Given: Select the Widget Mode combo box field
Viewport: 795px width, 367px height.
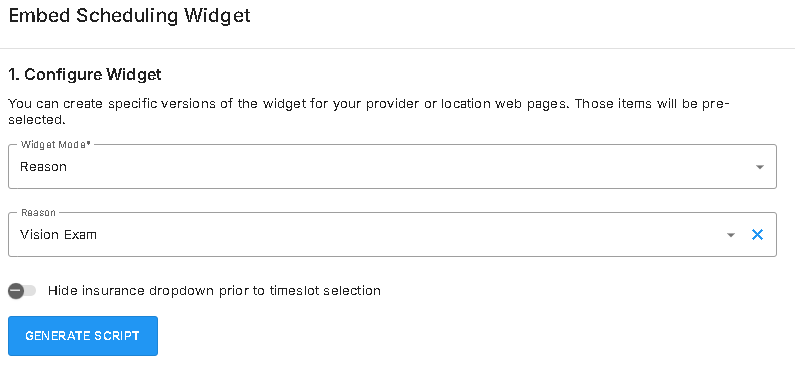Looking at the screenshot, I should point(392,167).
